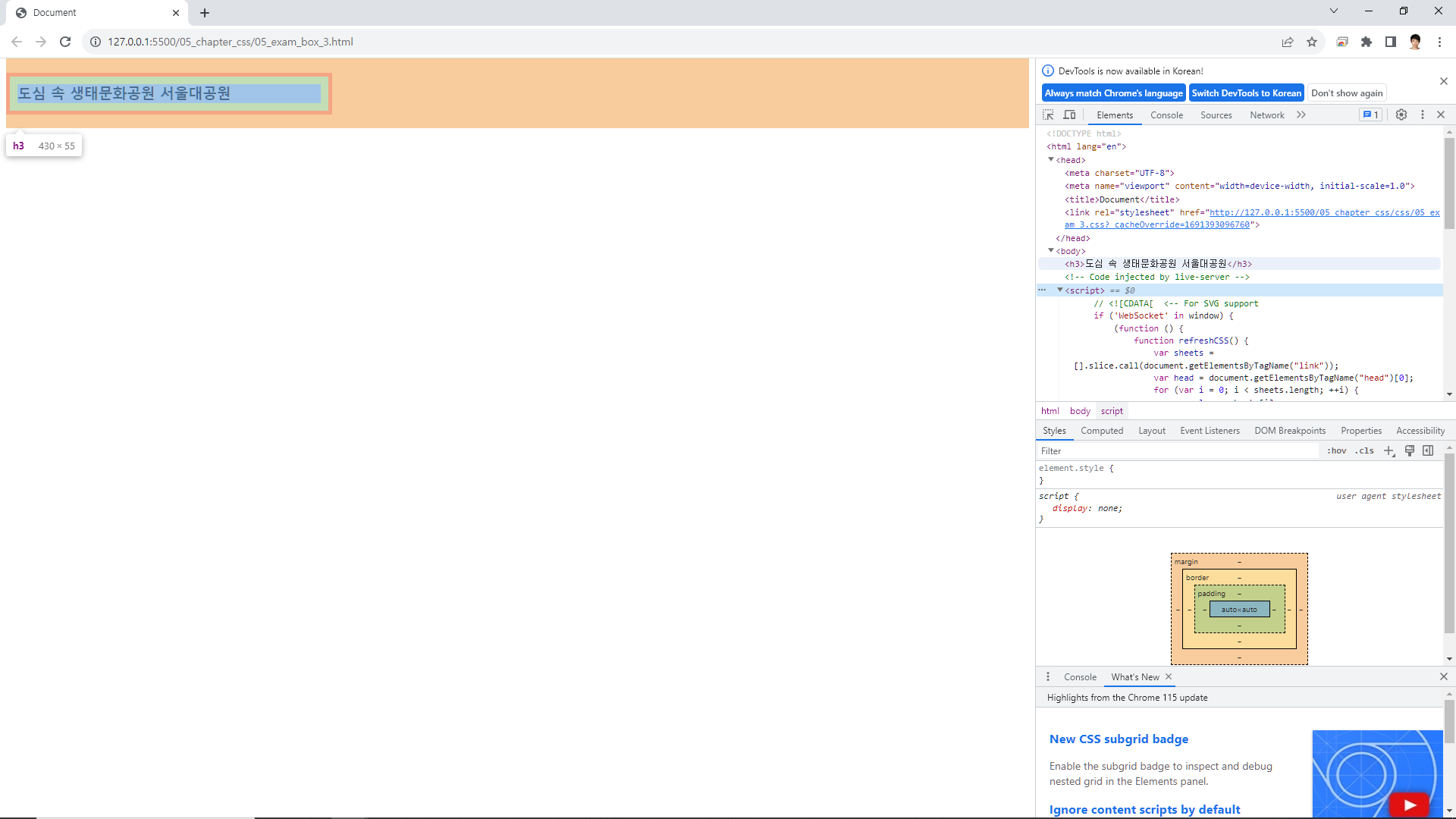The width and height of the screenshot is (1456, 819).
Task: Collapse the script element node
Action: coord(1060,290)
